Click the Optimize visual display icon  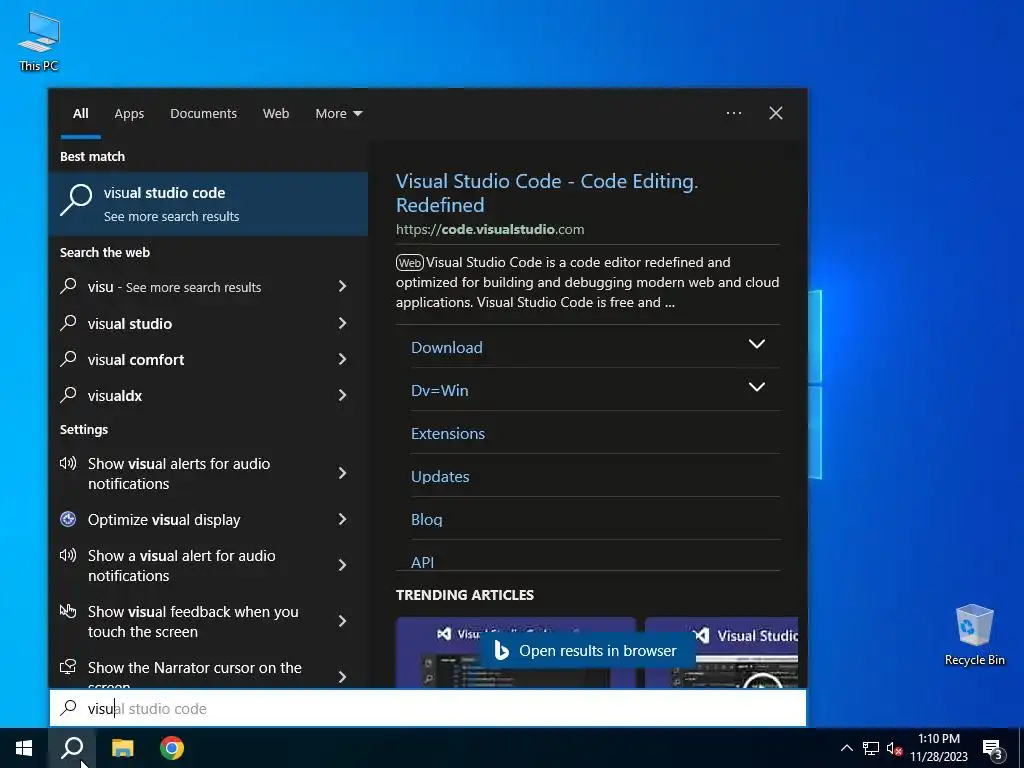pyautogui.click(x=68, y=519)
